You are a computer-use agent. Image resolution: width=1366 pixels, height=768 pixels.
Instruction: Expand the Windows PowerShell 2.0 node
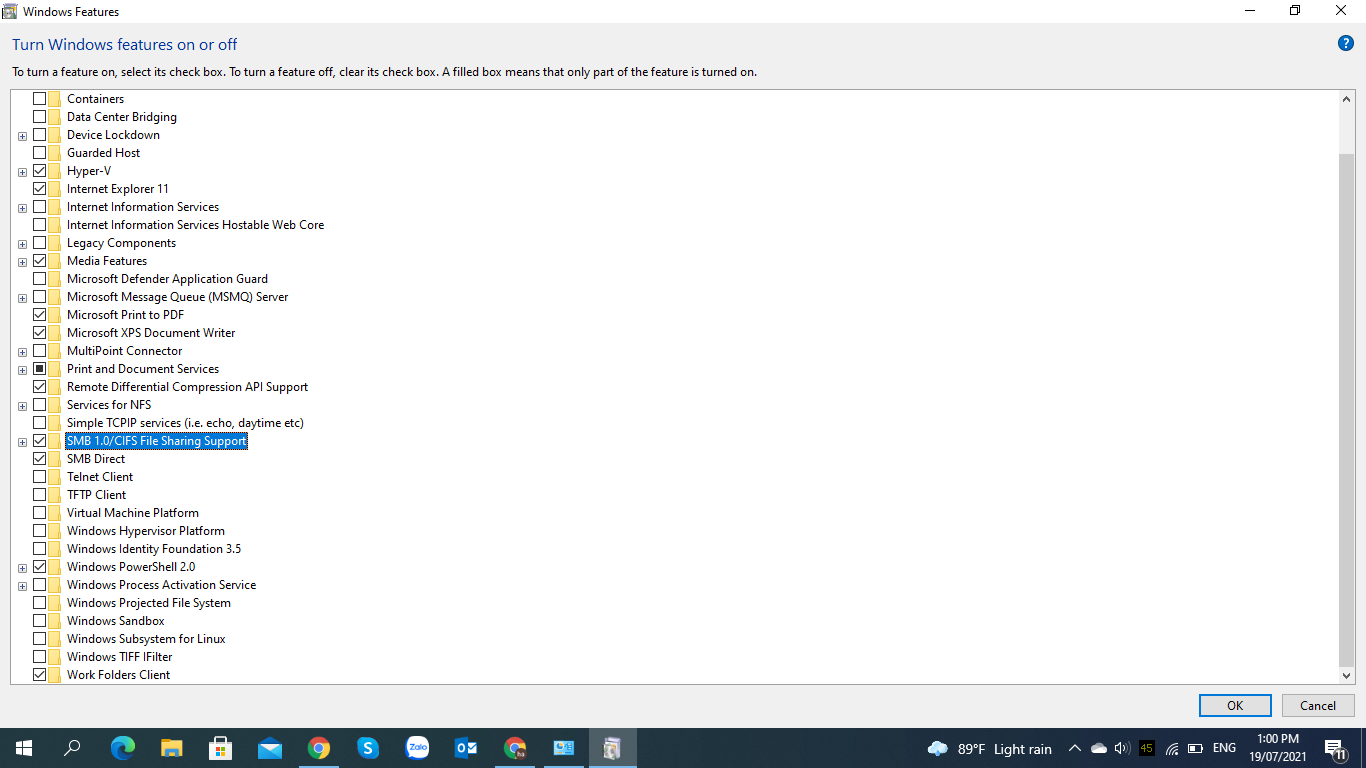(x=22, y=568)
